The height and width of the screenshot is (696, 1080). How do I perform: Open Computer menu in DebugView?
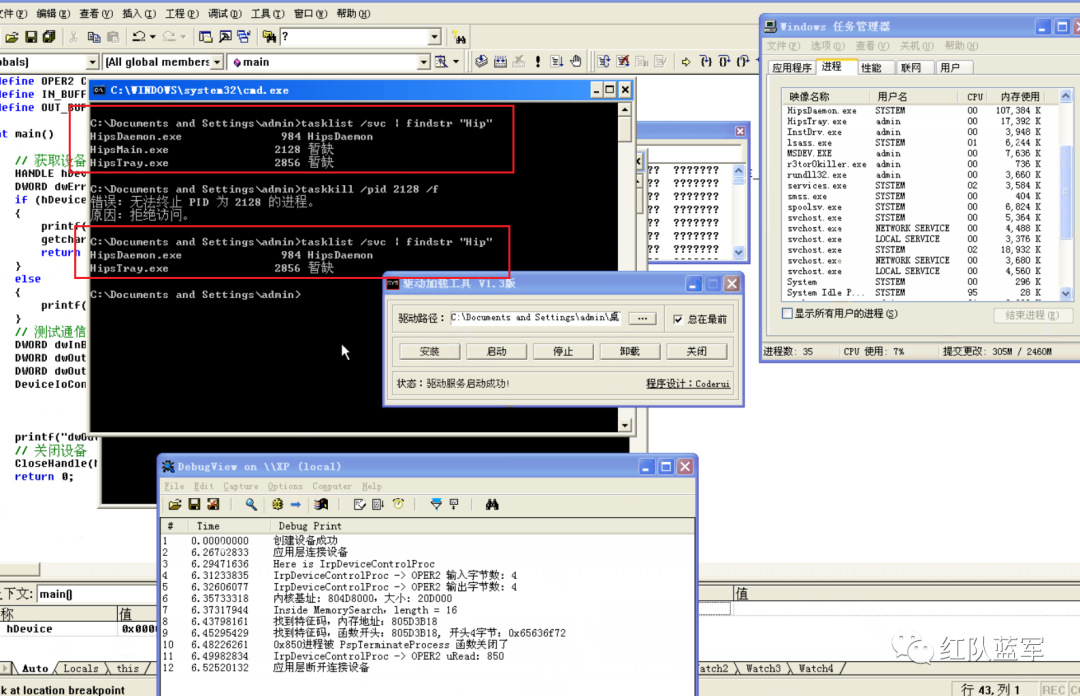pyautogui.click(x=332, y=486)
